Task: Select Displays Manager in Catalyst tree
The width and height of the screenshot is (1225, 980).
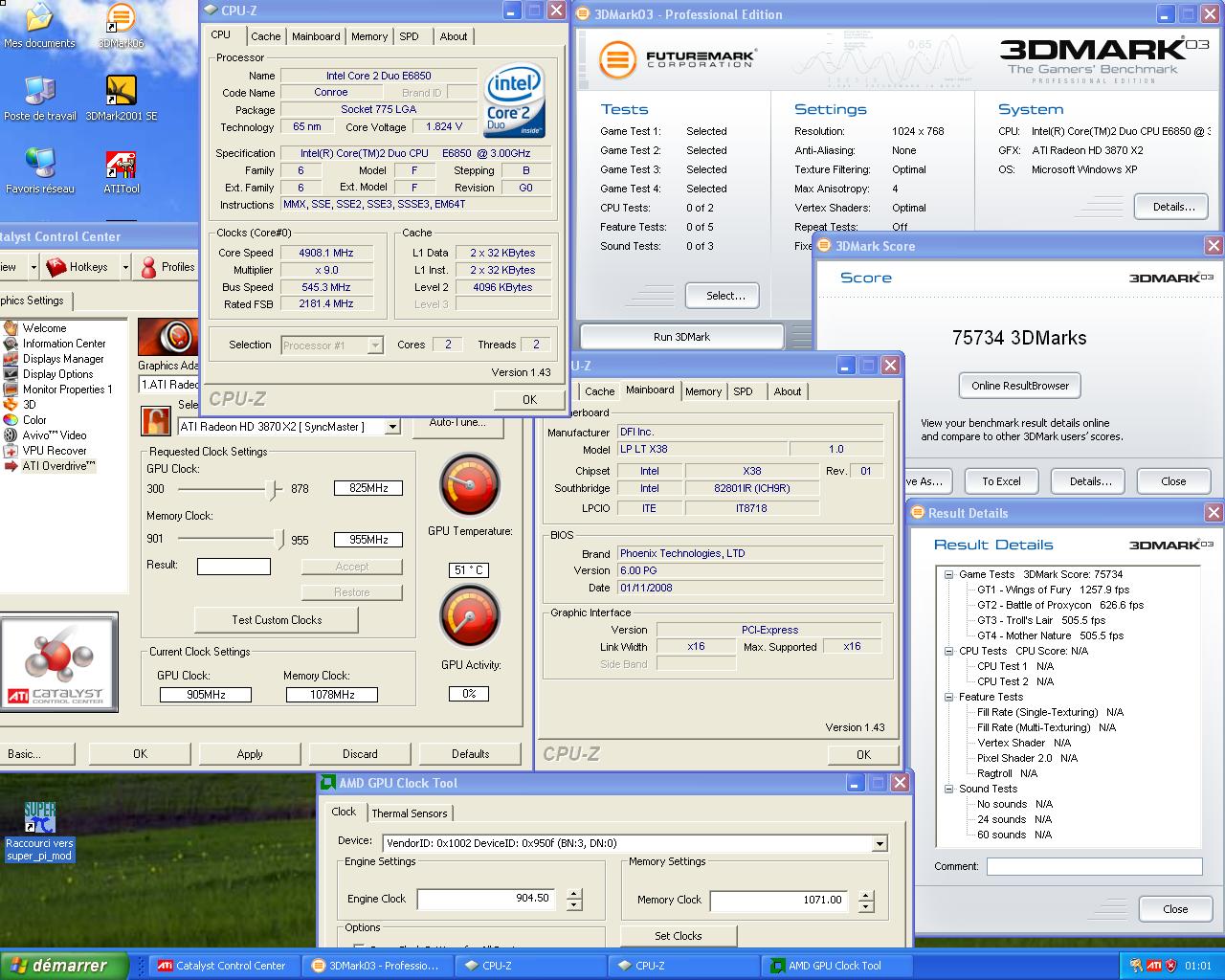Action: 63,359
